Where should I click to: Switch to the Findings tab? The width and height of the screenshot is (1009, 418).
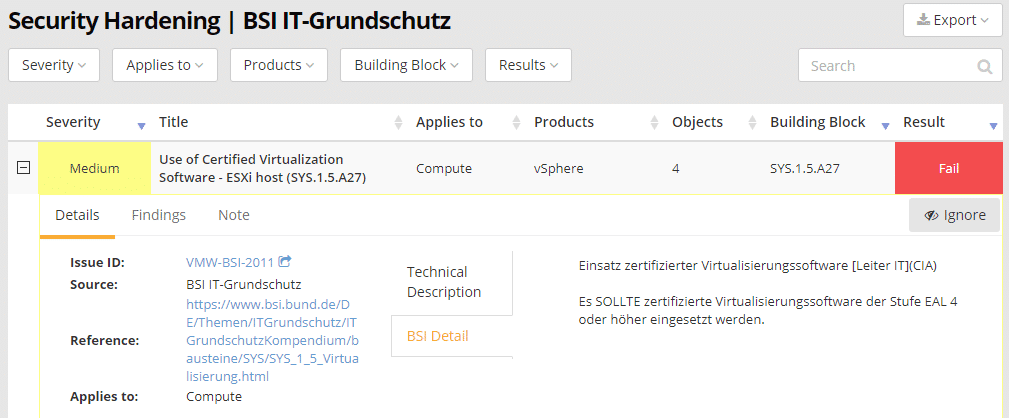click(x=159, y=215)
